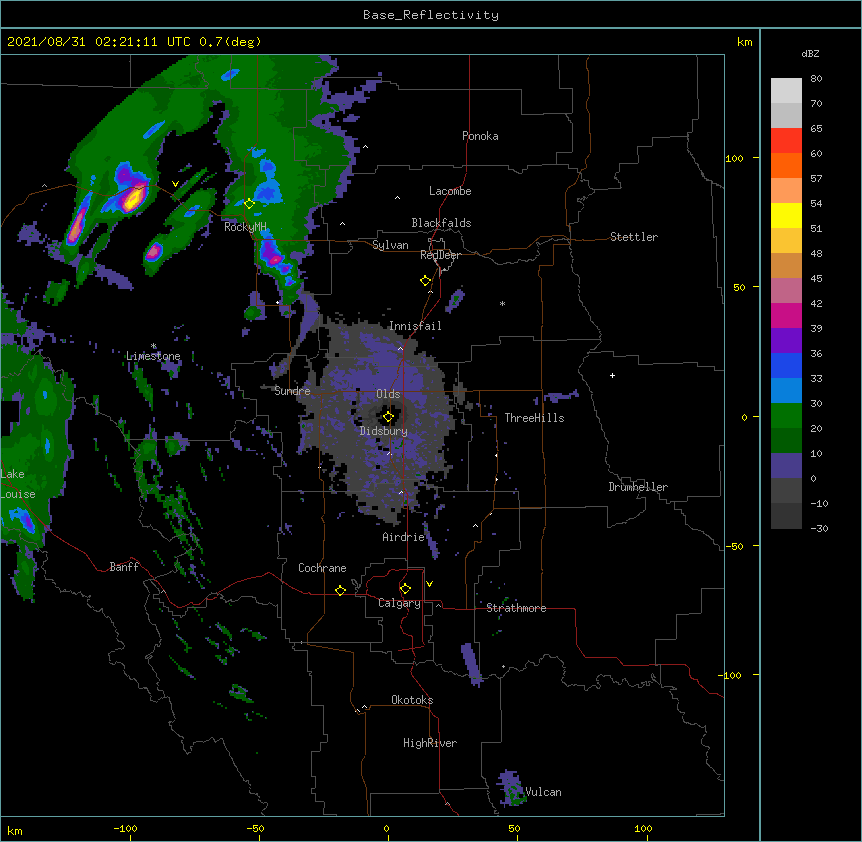Image resolution: width=862 pixels, height=842 pixels.
Task: Click the HighRiver label
Action: point(430,743)
